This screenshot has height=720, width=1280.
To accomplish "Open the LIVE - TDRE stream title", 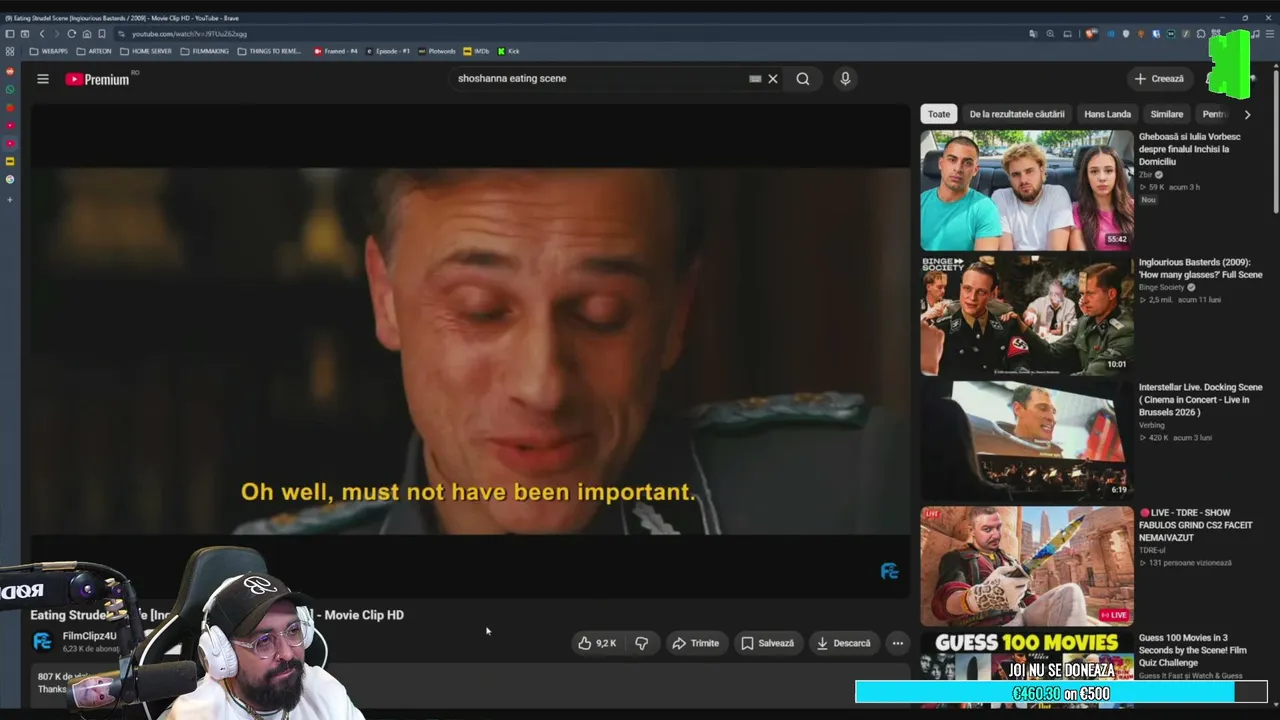I will [1196, 525].
